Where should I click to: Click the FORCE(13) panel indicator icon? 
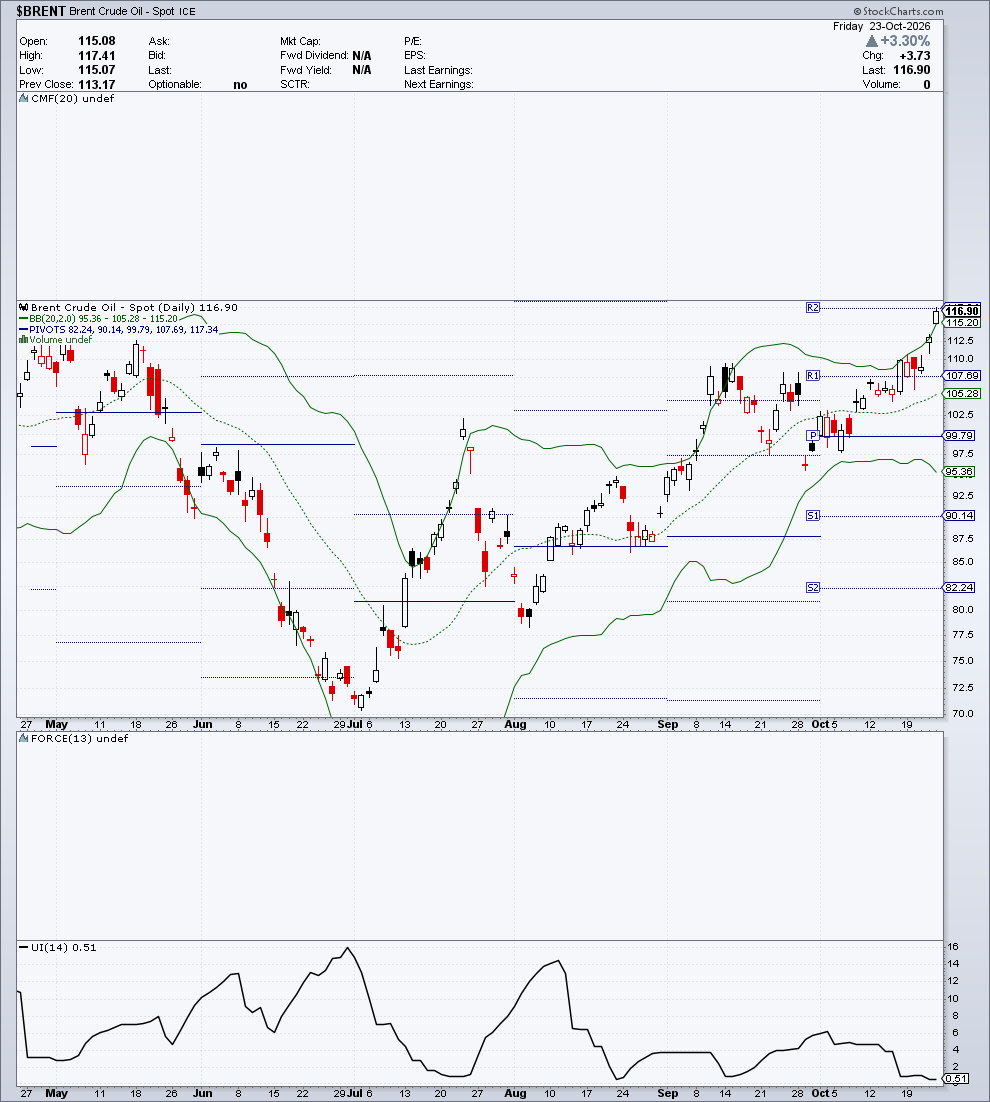[x=24, y=739]
